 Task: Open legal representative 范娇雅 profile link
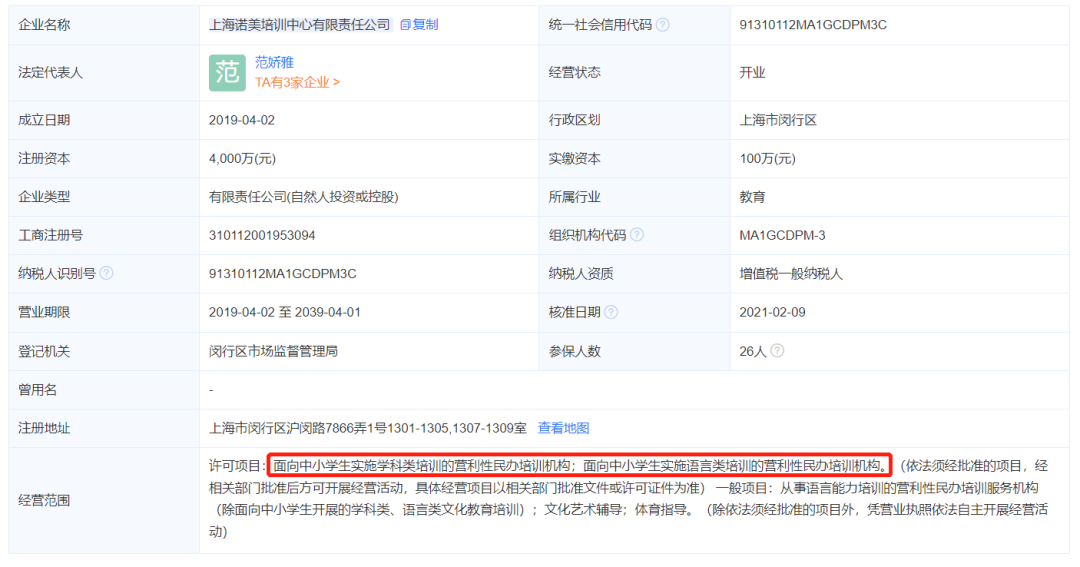(x=274, y=63)
